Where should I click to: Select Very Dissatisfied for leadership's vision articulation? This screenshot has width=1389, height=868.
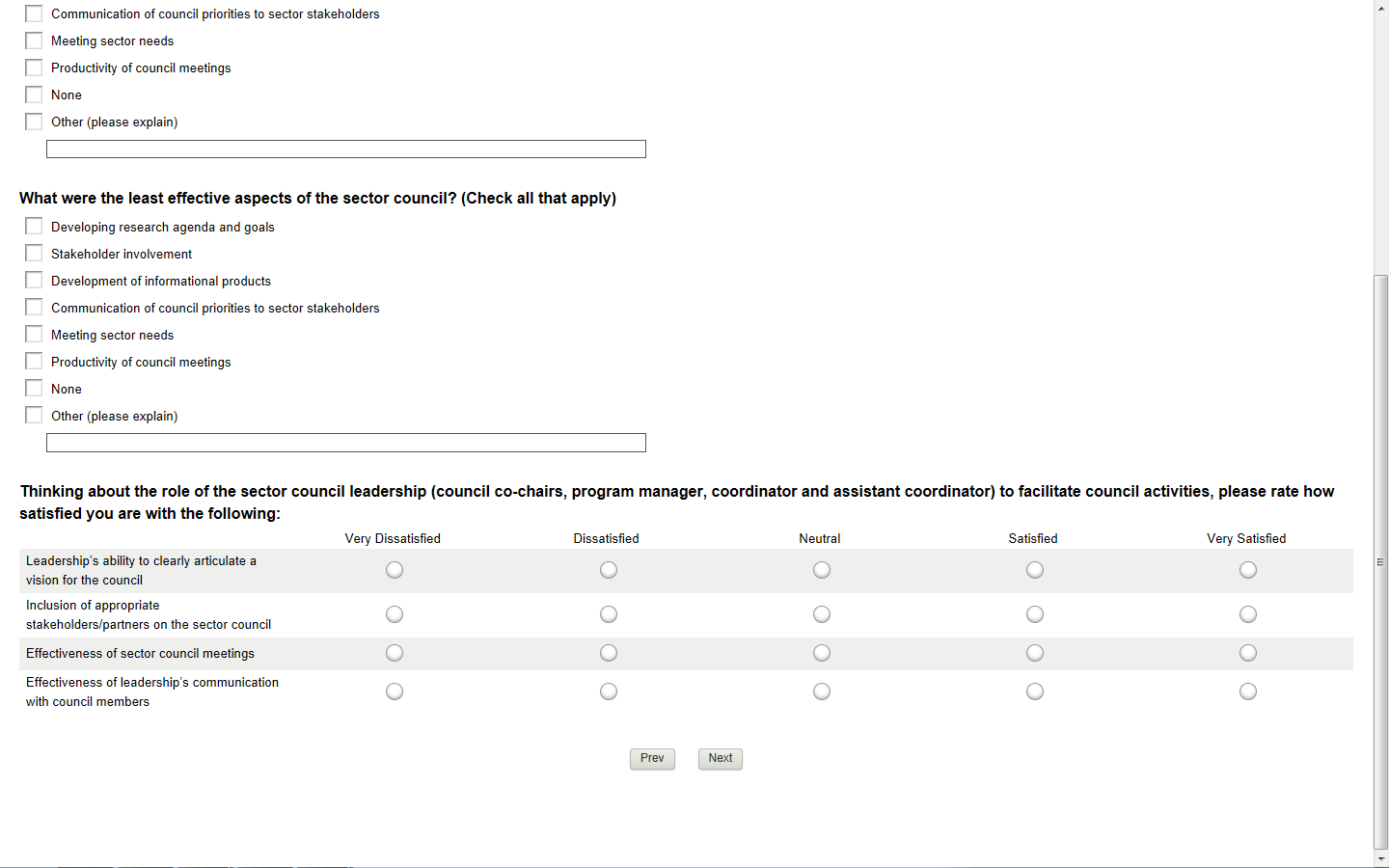[x=394, y=570]
